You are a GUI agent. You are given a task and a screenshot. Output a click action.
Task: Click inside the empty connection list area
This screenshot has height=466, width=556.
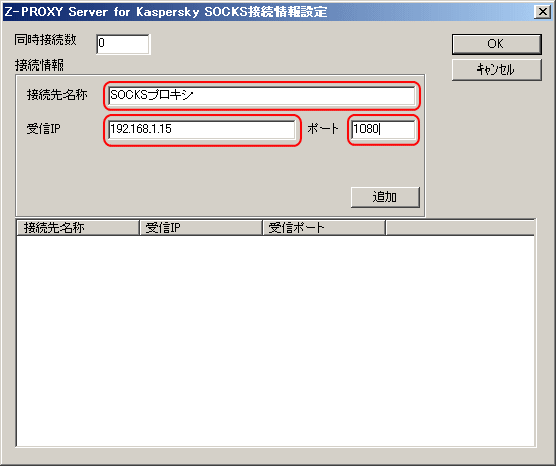(276, 340)
